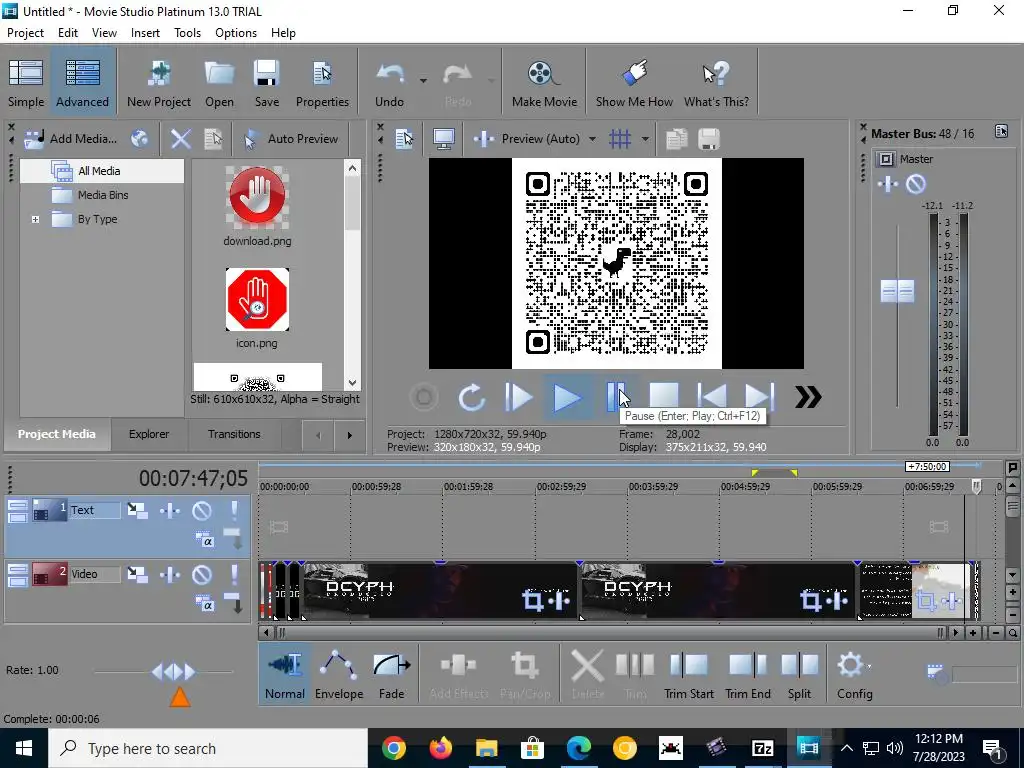Open overlays grid dropdown arrow

(645, 138)
